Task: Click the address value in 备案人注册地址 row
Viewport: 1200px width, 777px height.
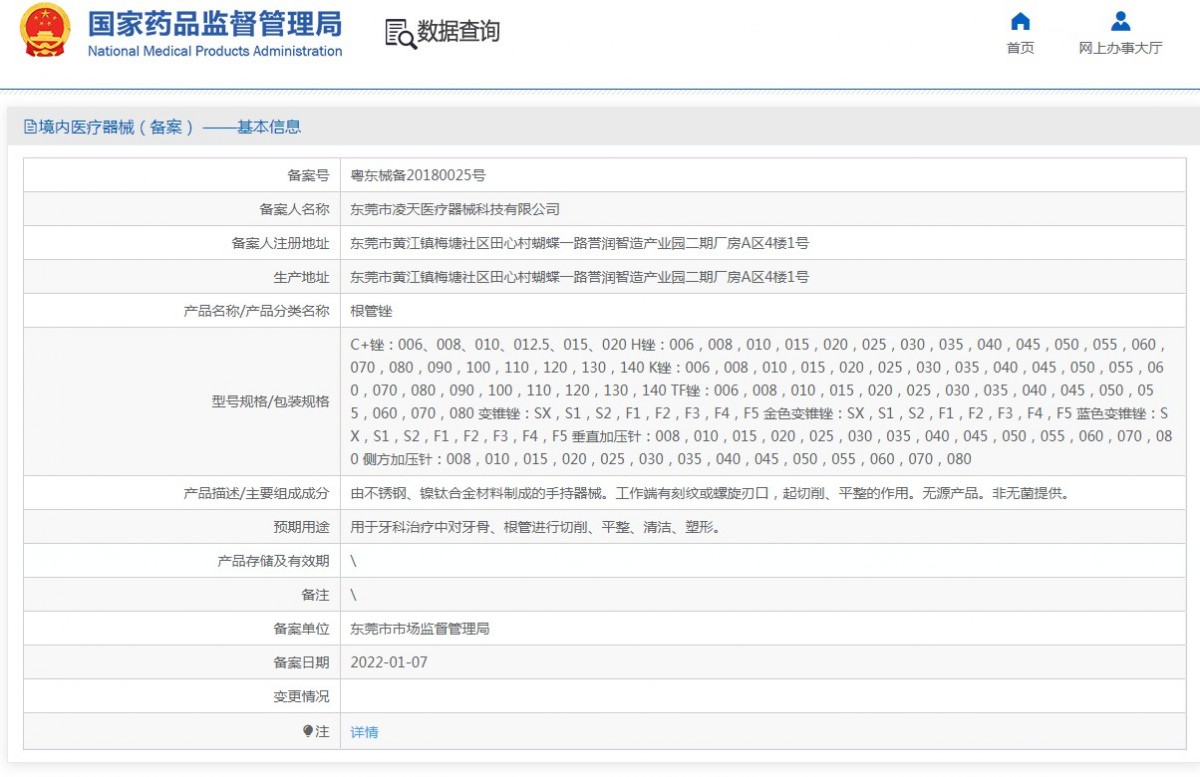Action: [x=580, y=243]
